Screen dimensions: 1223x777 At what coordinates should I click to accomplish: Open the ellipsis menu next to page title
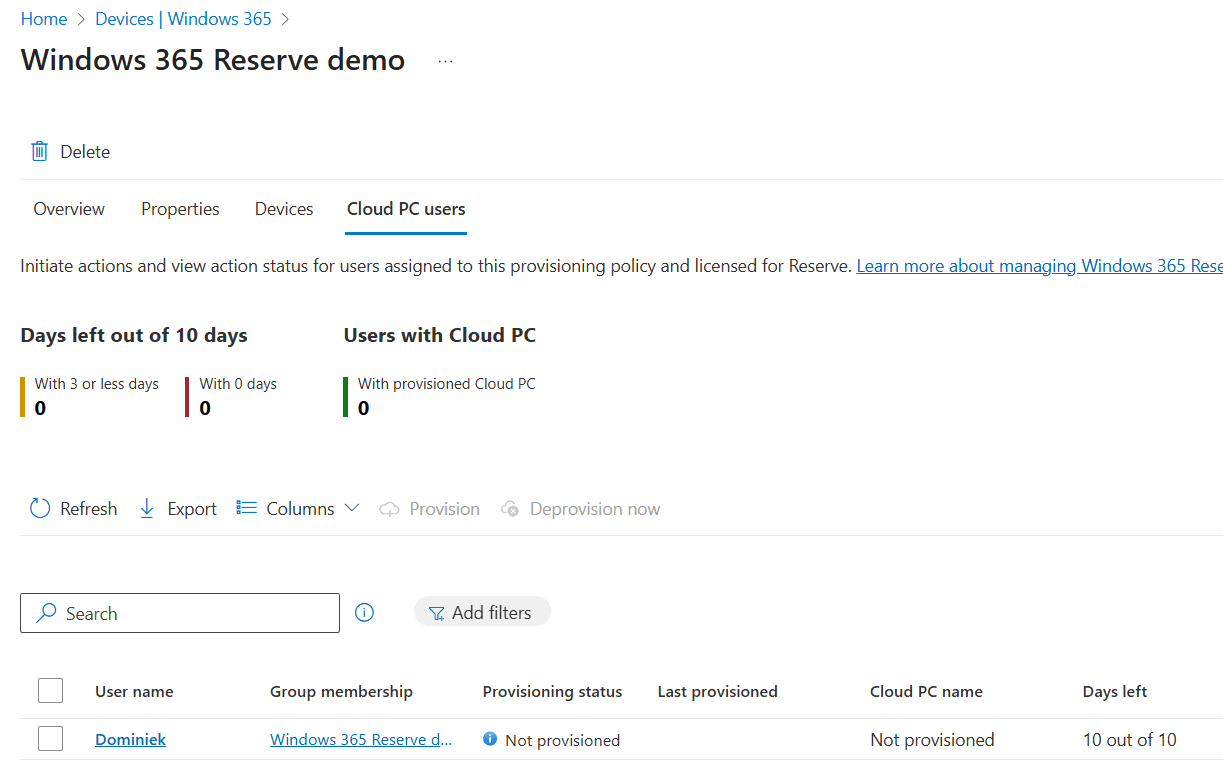coord(445,61)
